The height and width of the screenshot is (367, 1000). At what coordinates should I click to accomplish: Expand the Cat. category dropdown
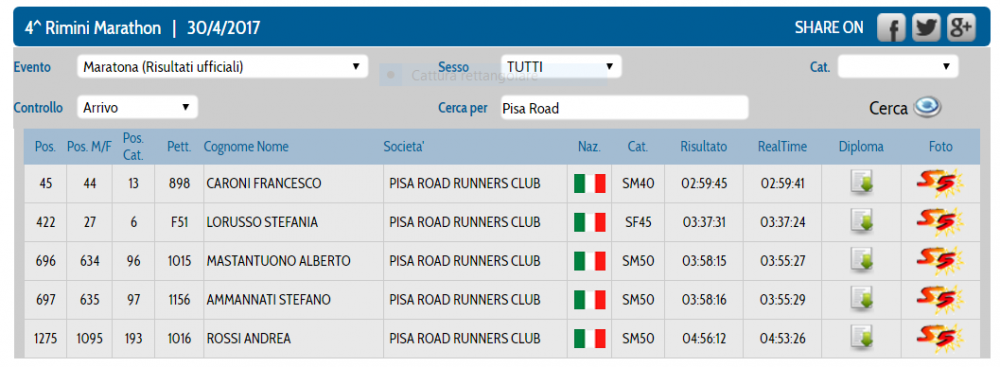point(898,66)
